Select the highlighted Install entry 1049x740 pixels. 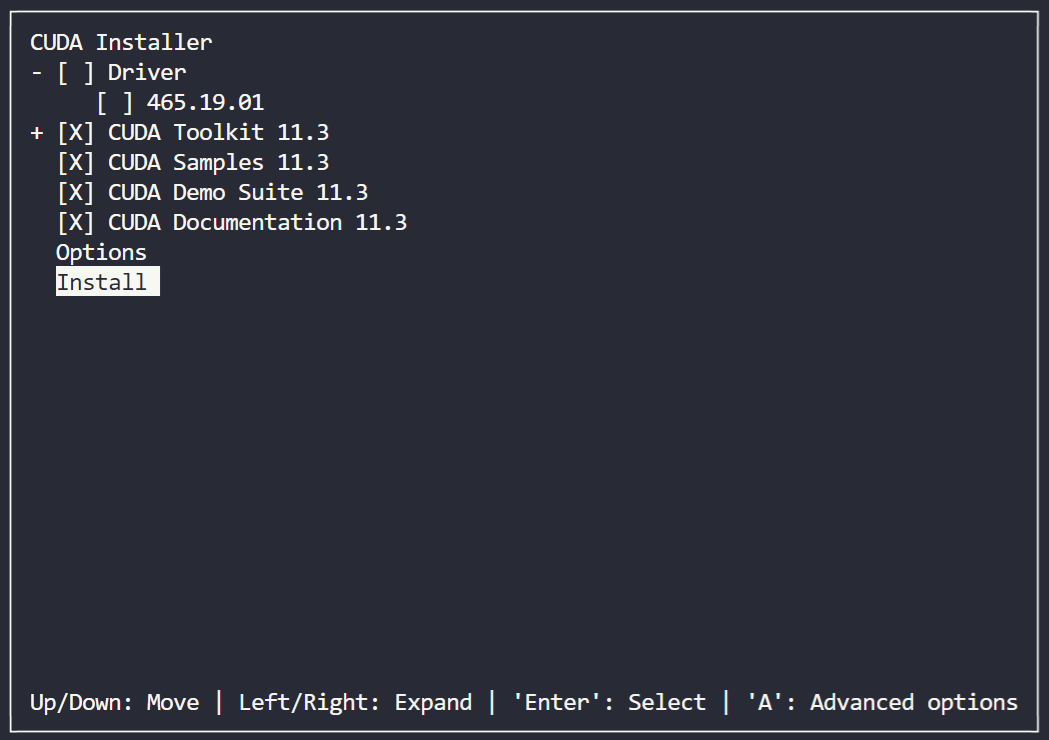point(108,282)
